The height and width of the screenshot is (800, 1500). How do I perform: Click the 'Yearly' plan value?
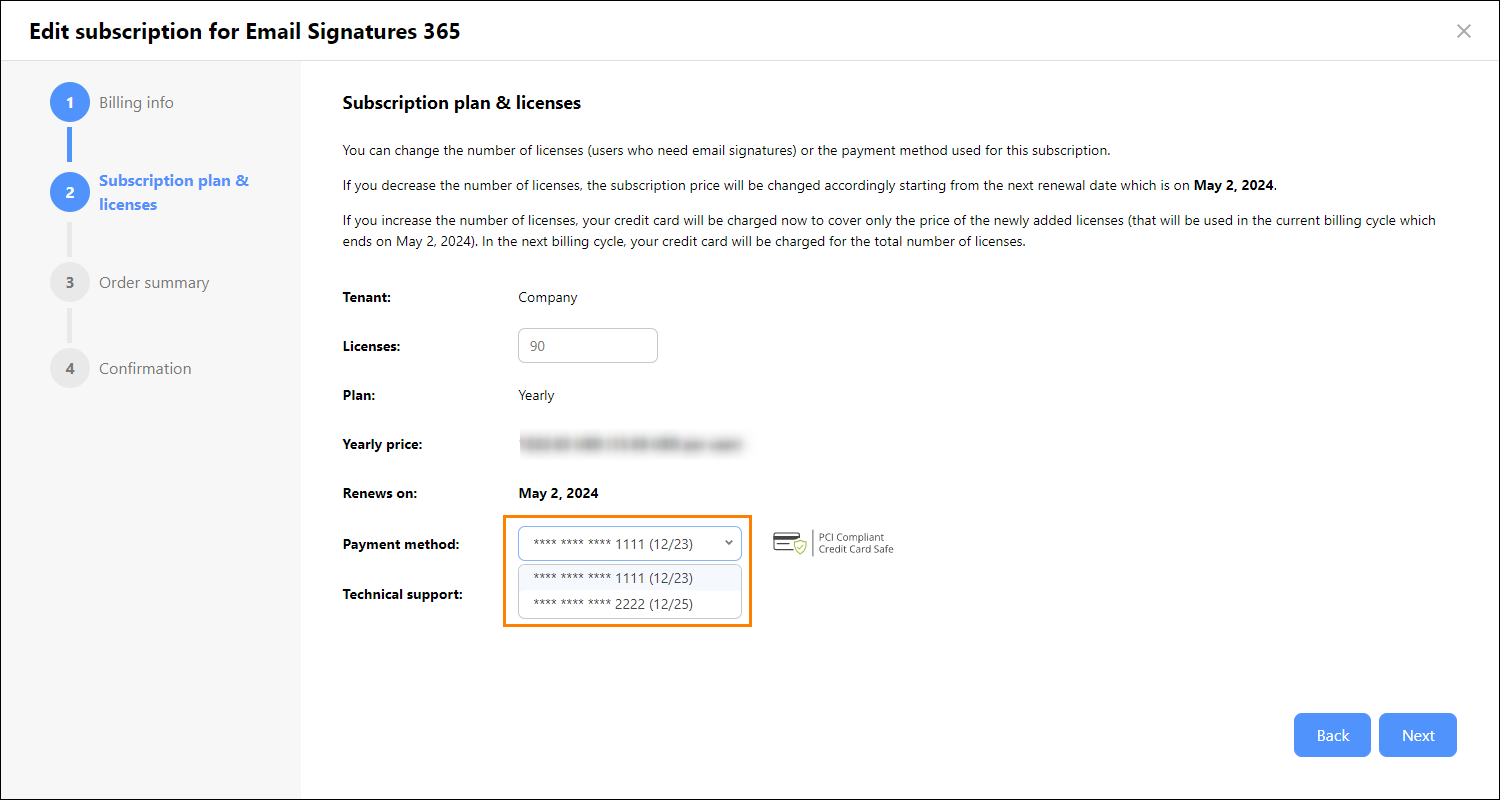pos(536,395)
